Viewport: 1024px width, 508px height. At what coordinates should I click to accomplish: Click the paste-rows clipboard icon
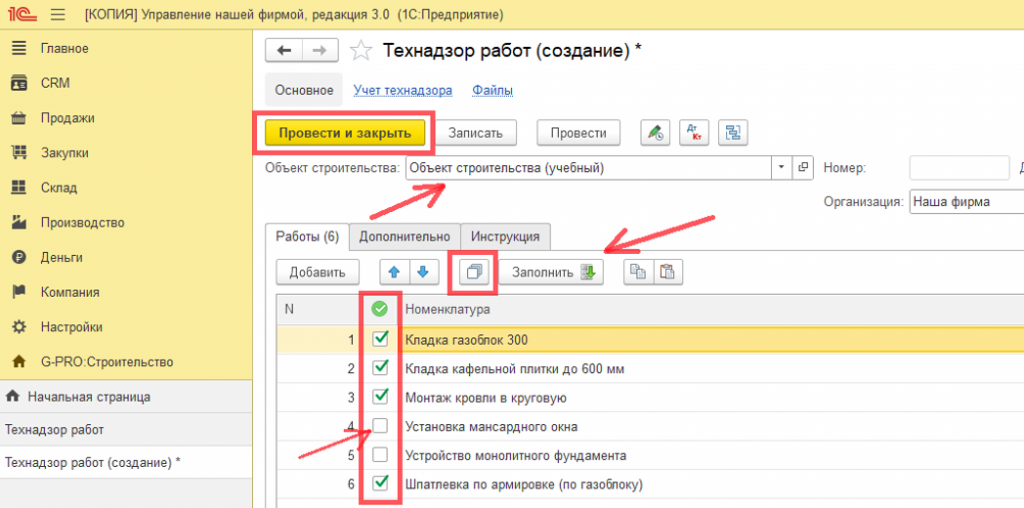667,272
